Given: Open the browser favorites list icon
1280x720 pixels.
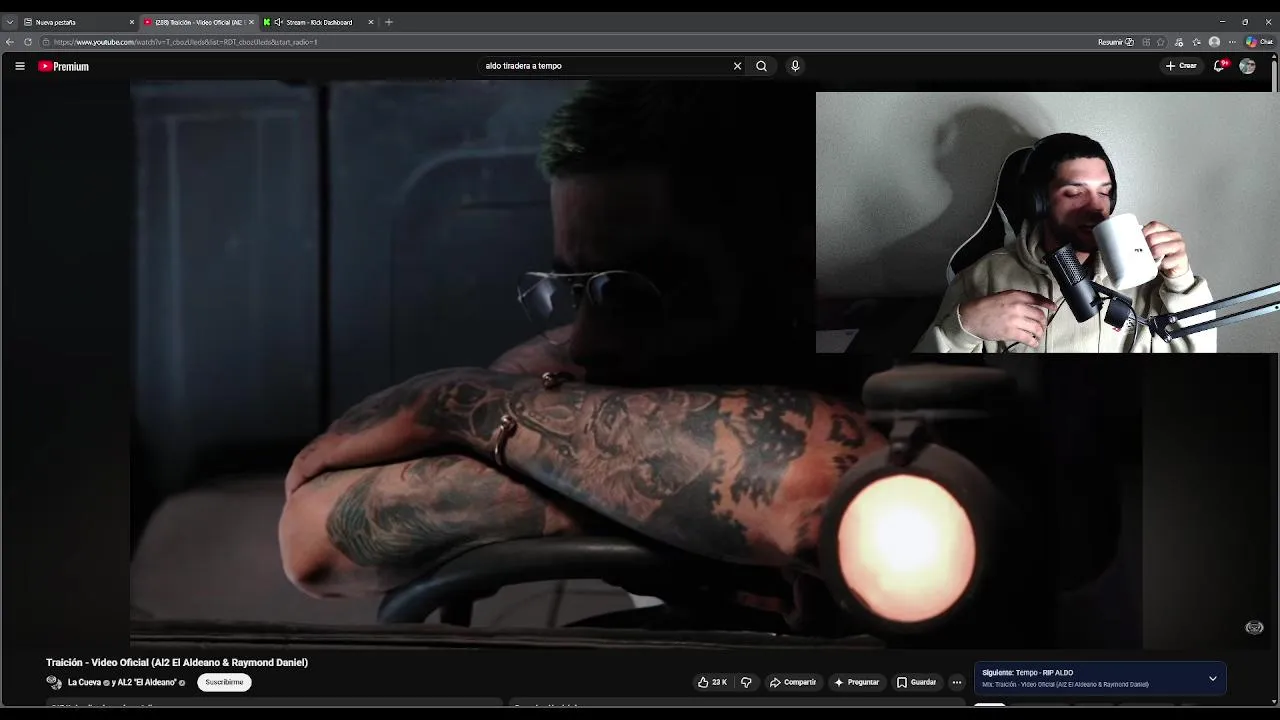Looking at the screenshot, I should (x=1197, y=42).
